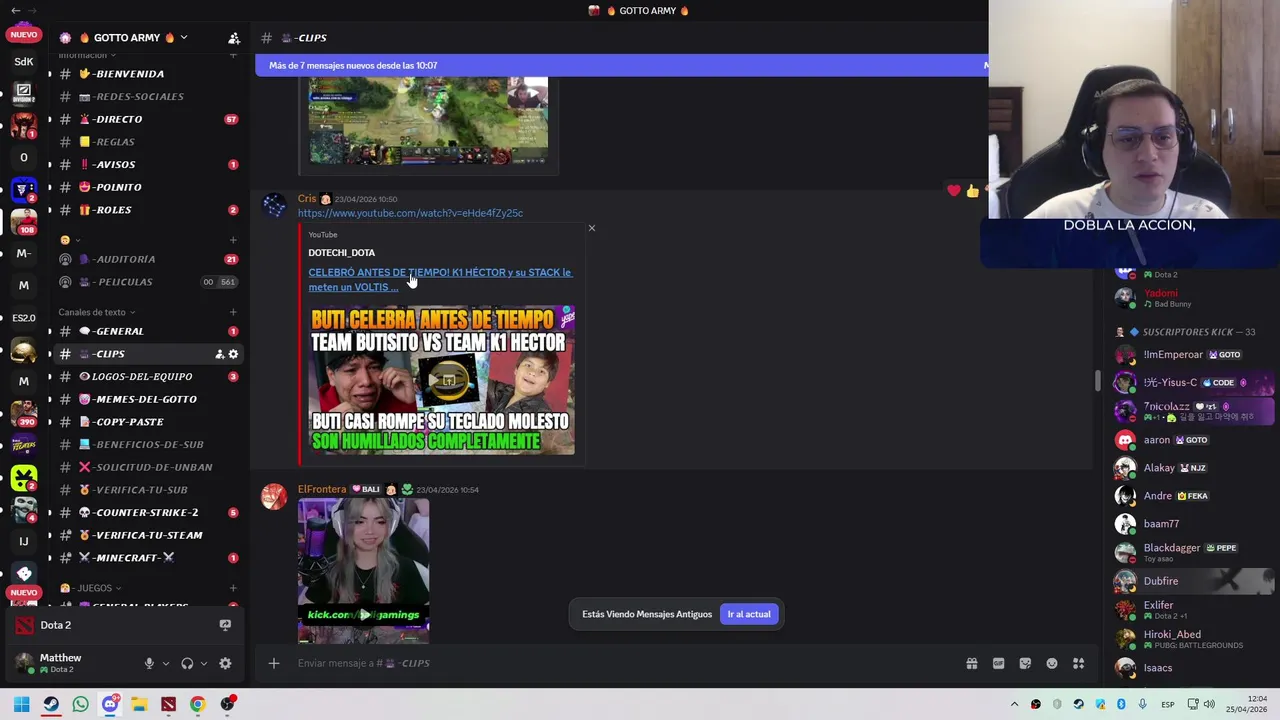The height and width of the screenshot is (720, 1280).
Task: Toggle microphone mute in user panel
Action: tap(149, 663)
